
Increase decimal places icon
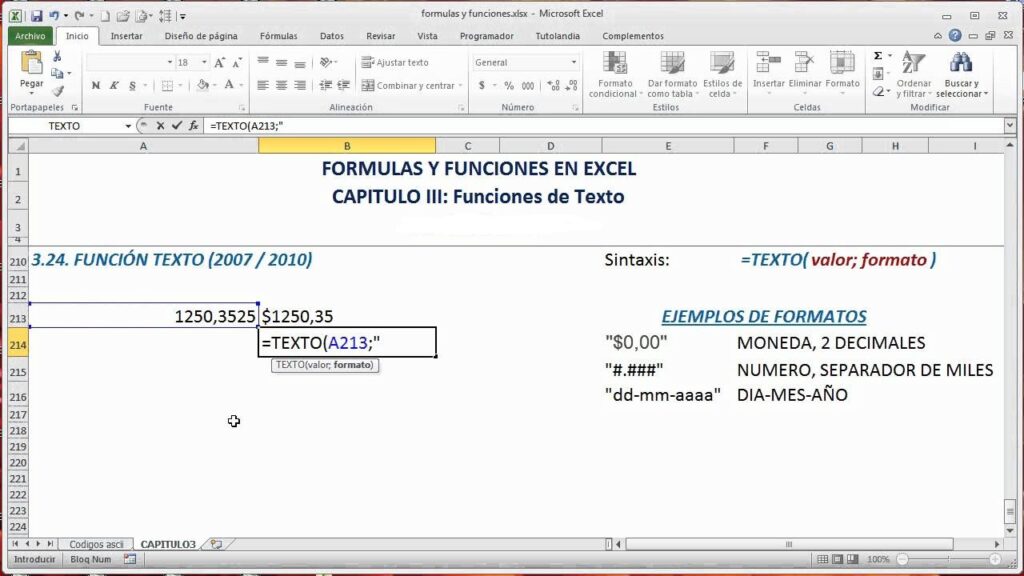pos(553,86)
